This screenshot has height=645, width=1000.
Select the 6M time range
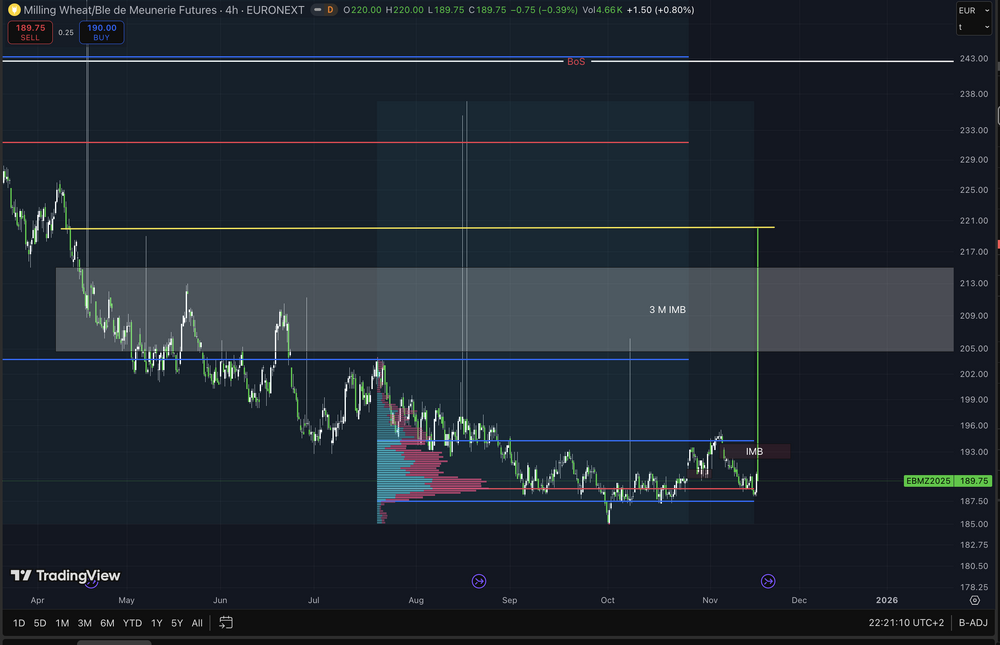[x=107, y=623]
